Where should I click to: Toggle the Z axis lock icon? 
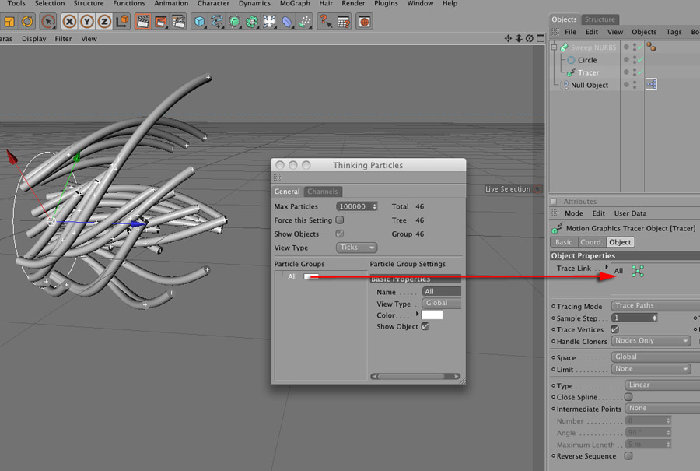click(x=104, y=21)
